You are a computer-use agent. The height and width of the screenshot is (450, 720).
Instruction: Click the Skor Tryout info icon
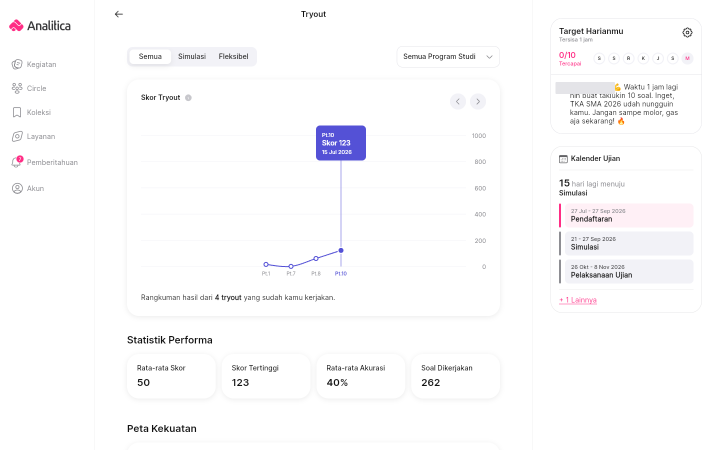click(x=188, y=97)
